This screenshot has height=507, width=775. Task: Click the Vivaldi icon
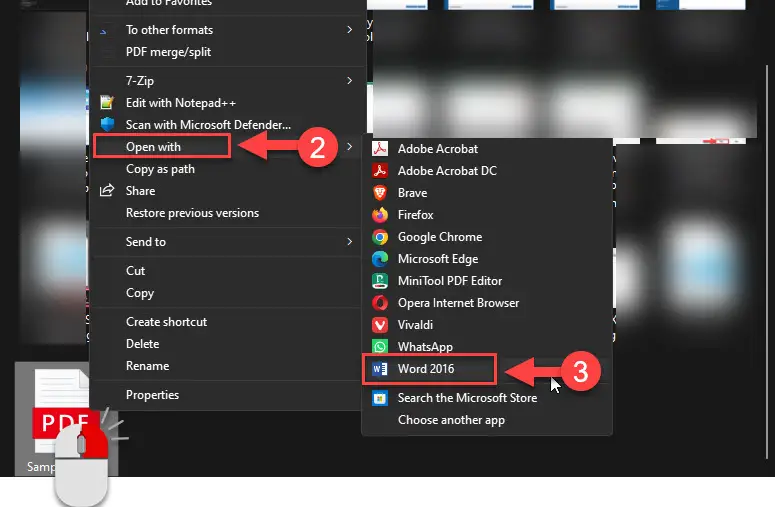pos(380,325)
